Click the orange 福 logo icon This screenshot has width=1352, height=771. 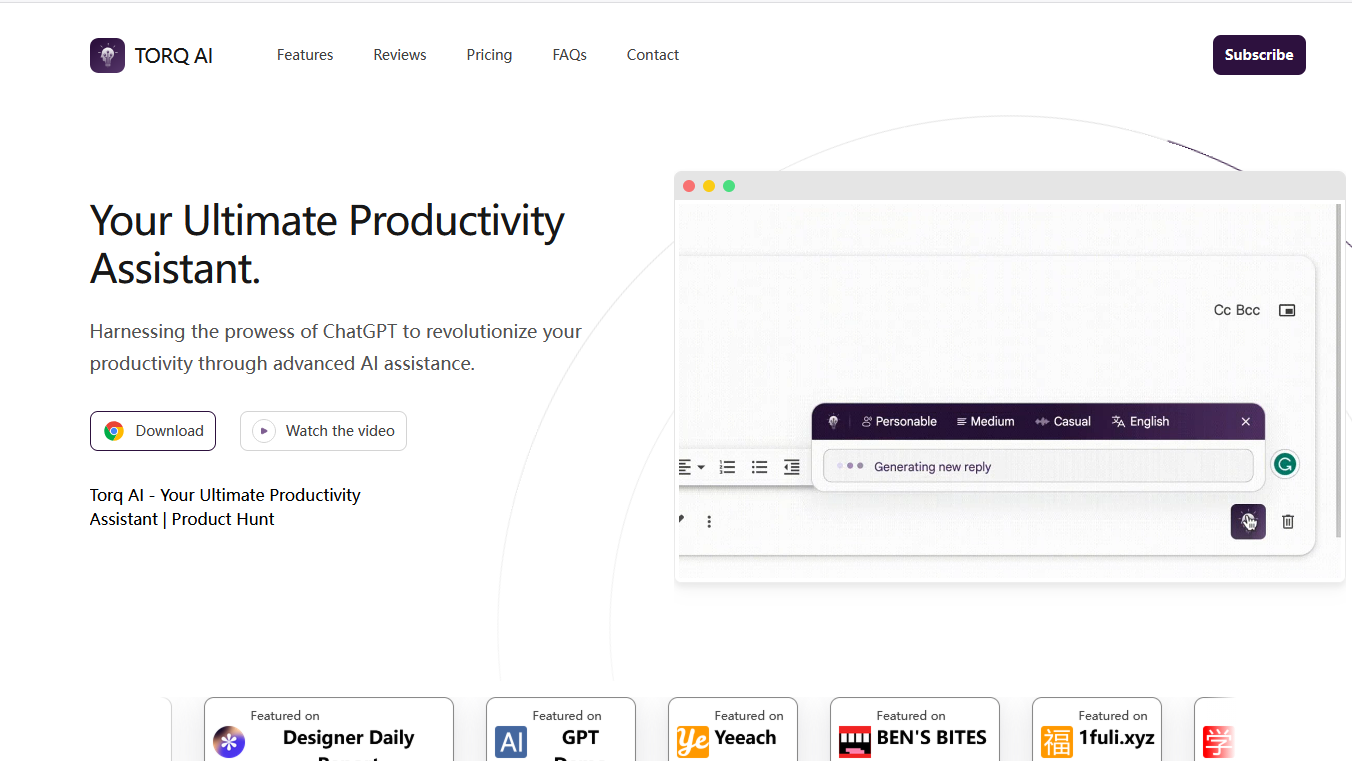[1057, 742]
